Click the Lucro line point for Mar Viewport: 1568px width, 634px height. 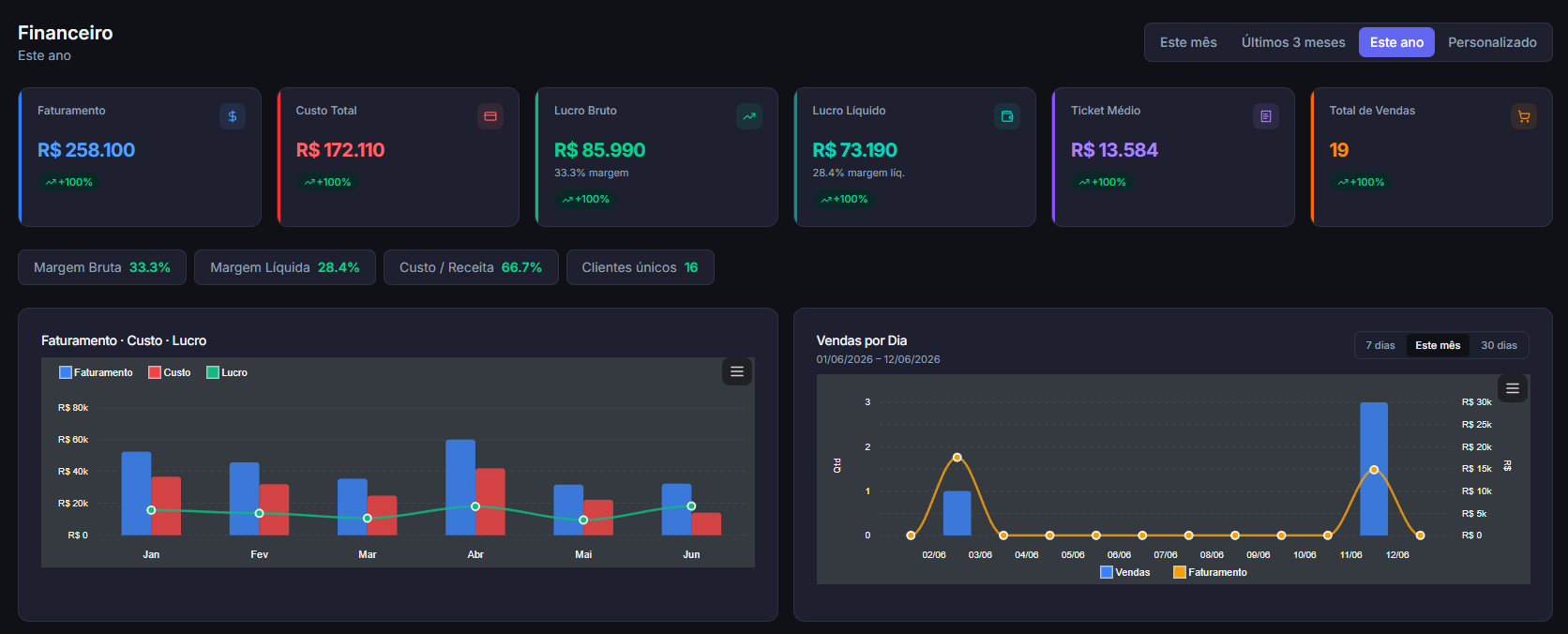click(x=368, y=518)
